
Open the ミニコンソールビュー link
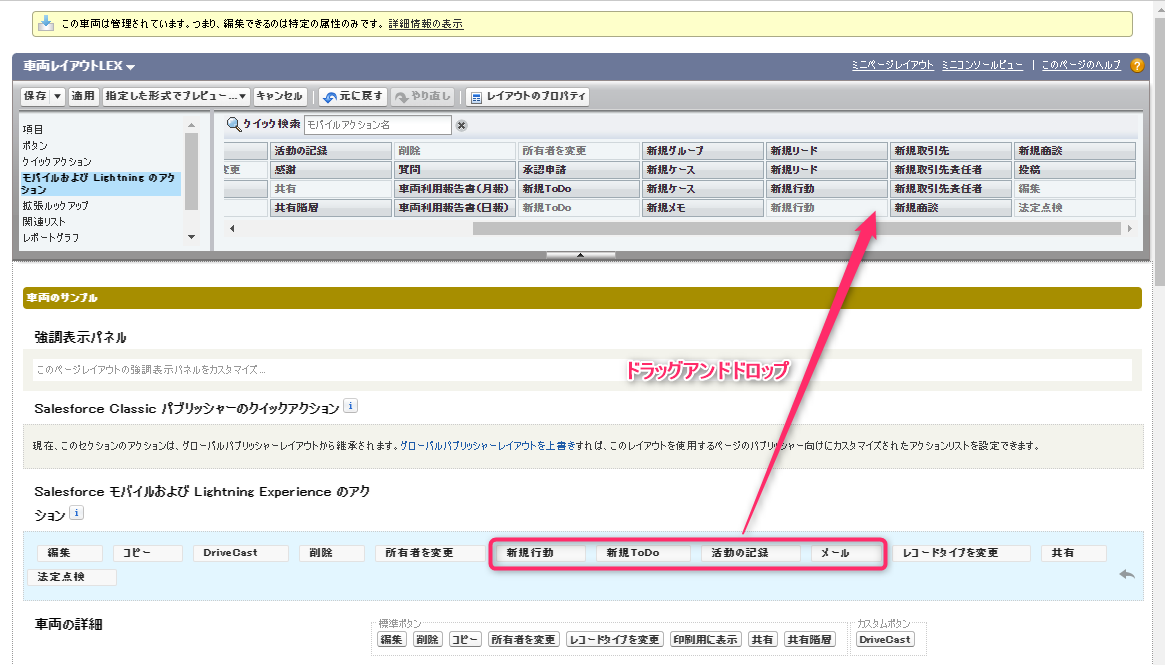tap(982, 65)
